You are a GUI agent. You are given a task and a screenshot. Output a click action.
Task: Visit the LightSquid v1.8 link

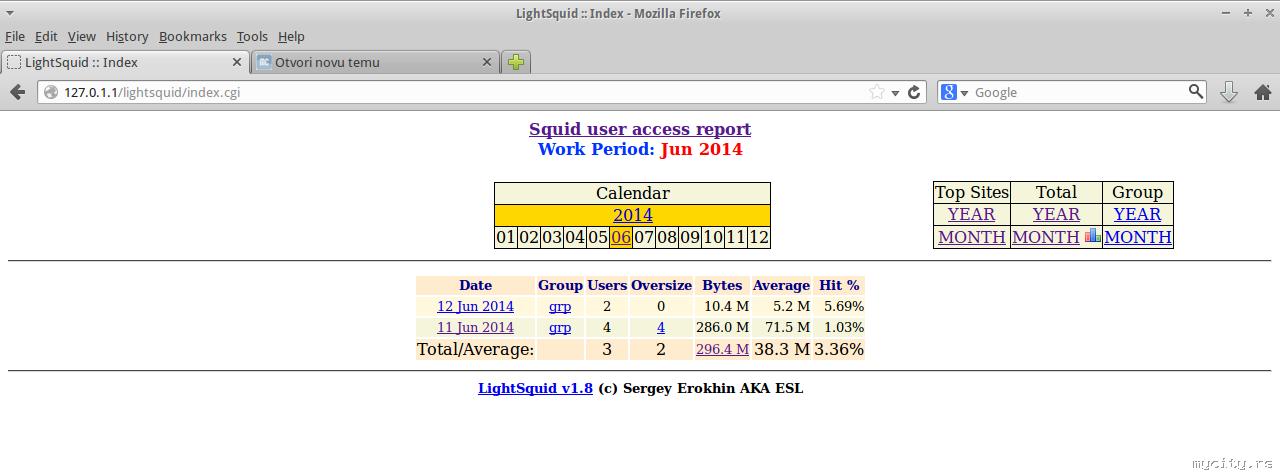(x=535, y=388)
